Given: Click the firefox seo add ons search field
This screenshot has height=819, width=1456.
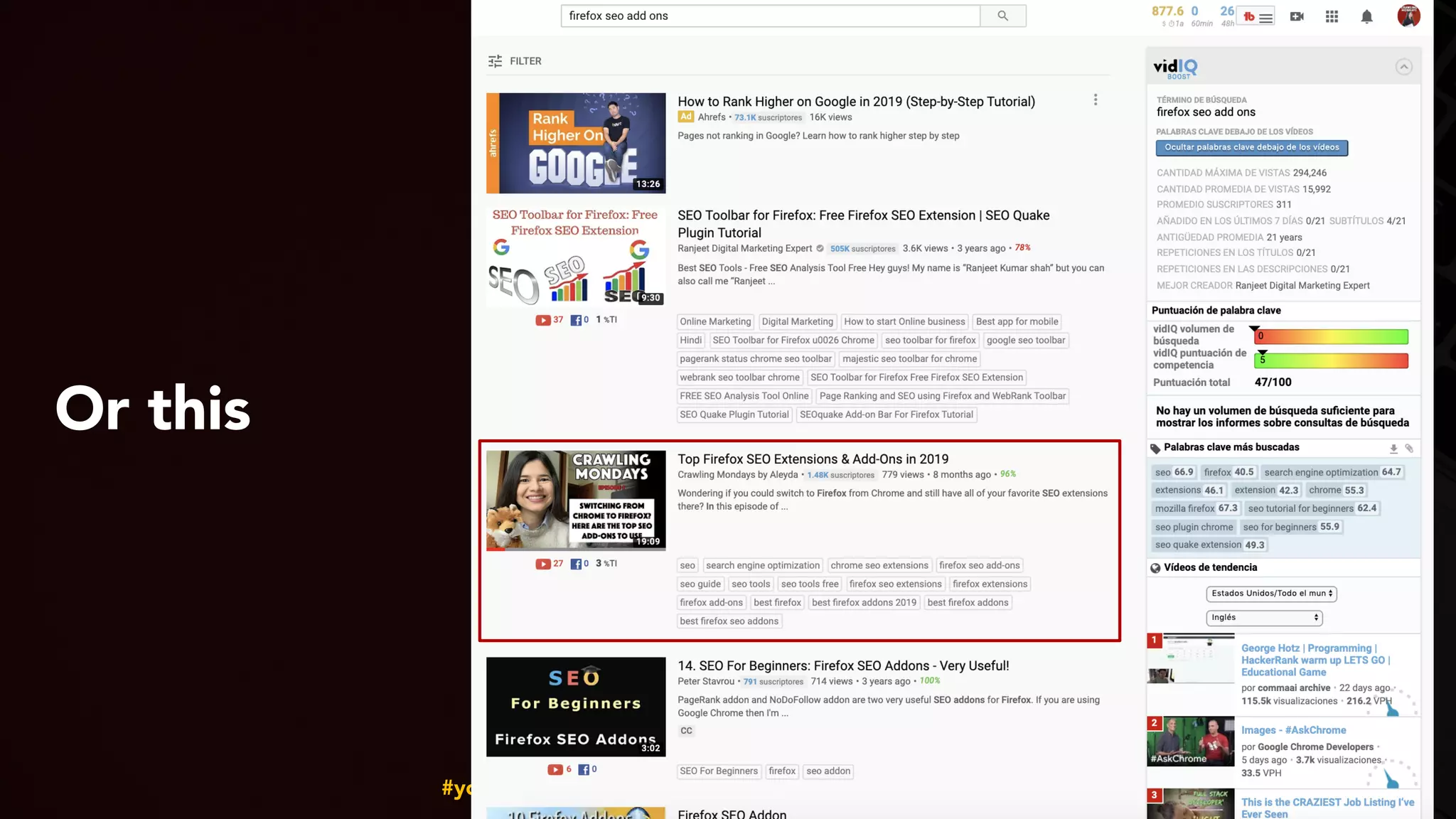Looking at the screenshot, I should [770, 16].
